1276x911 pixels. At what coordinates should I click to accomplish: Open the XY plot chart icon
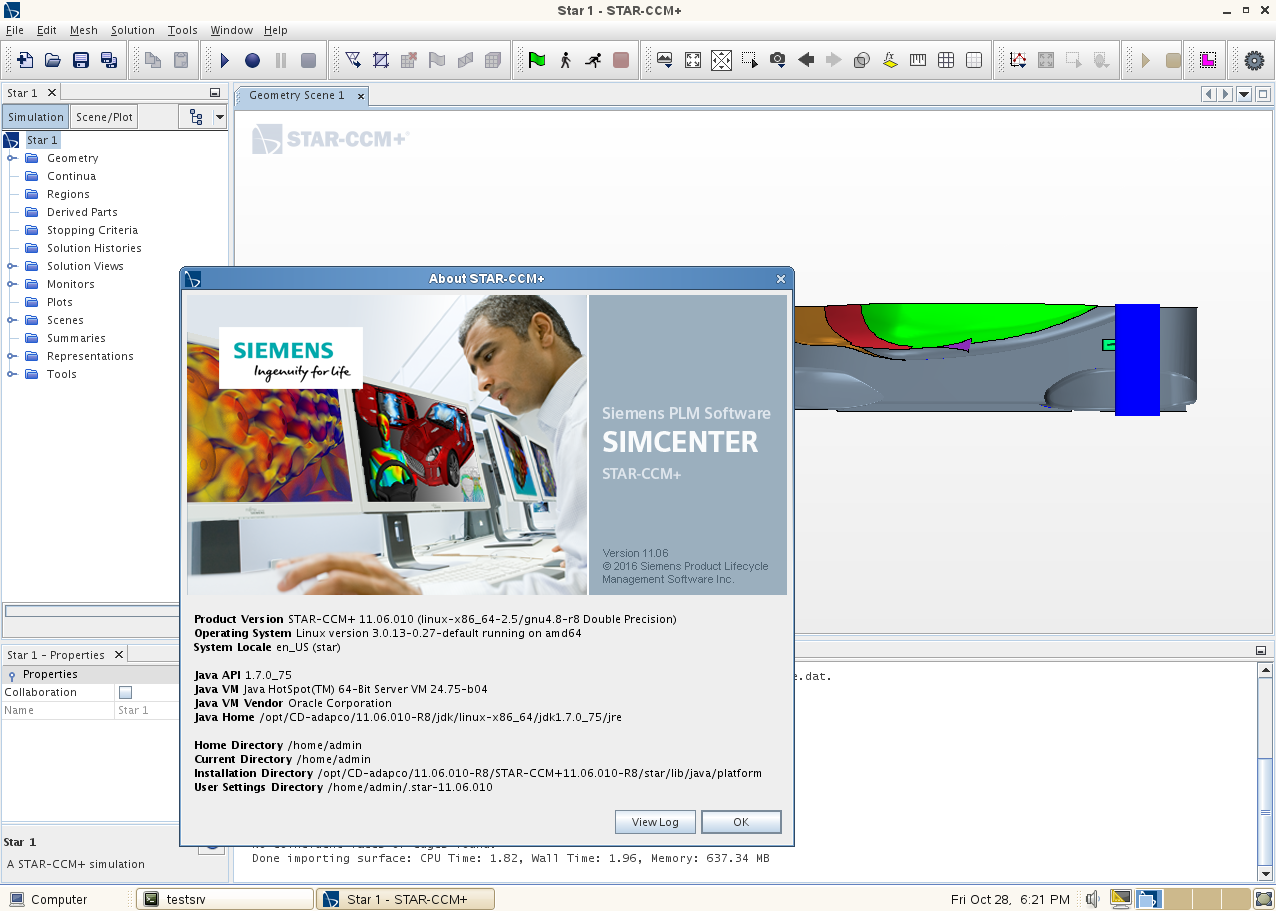[x=1018, y=60]
